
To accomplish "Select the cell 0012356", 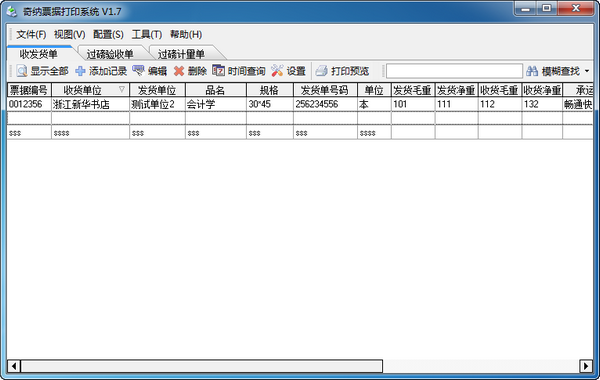I will point(29,104).
